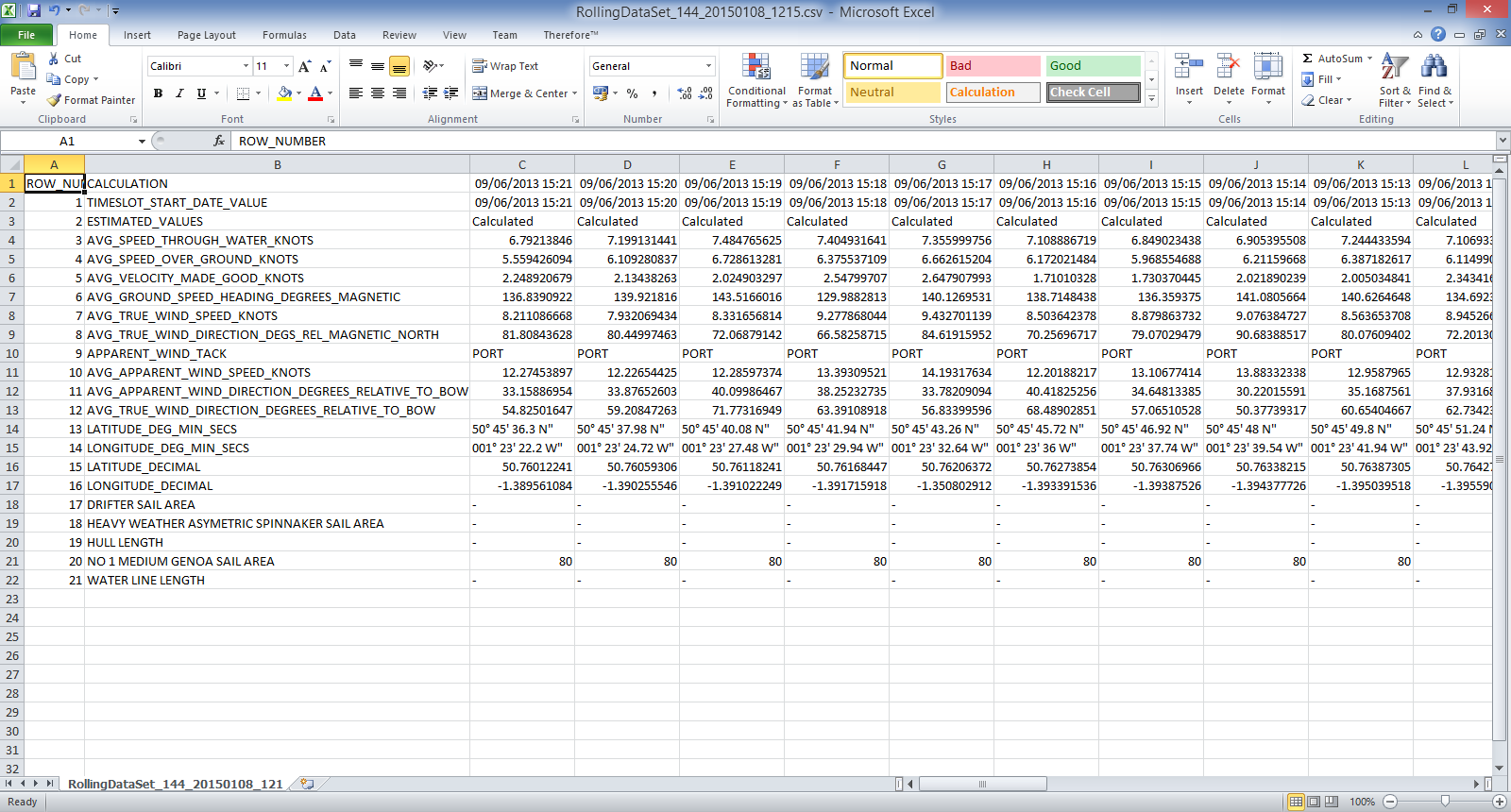Increase font size with Grow Font icon
Image resolution: width=1511 pixels, height=812 pixels.
pos(304,66)
